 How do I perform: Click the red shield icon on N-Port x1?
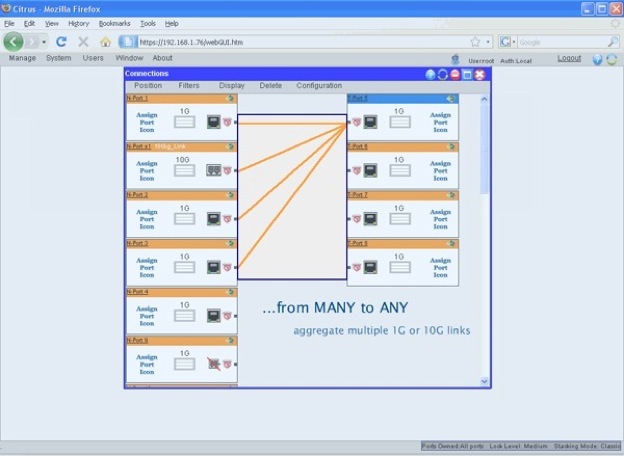pyautogui.click(x=227, y=170)
